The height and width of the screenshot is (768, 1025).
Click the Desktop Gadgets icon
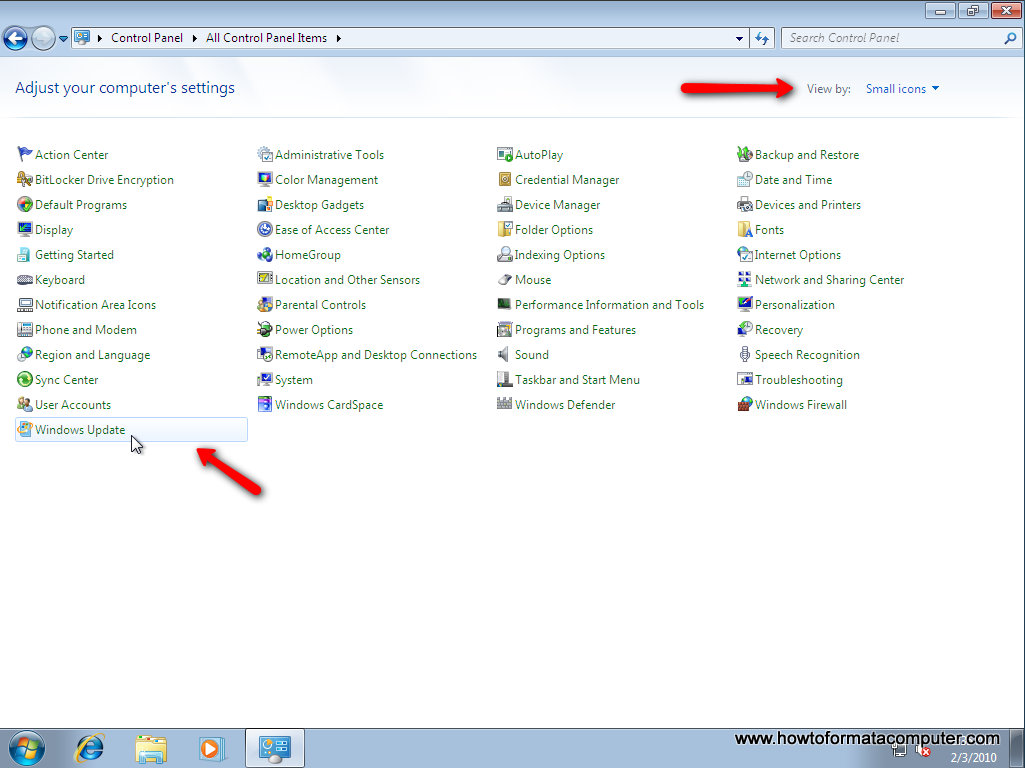click(x=265, y=205)
